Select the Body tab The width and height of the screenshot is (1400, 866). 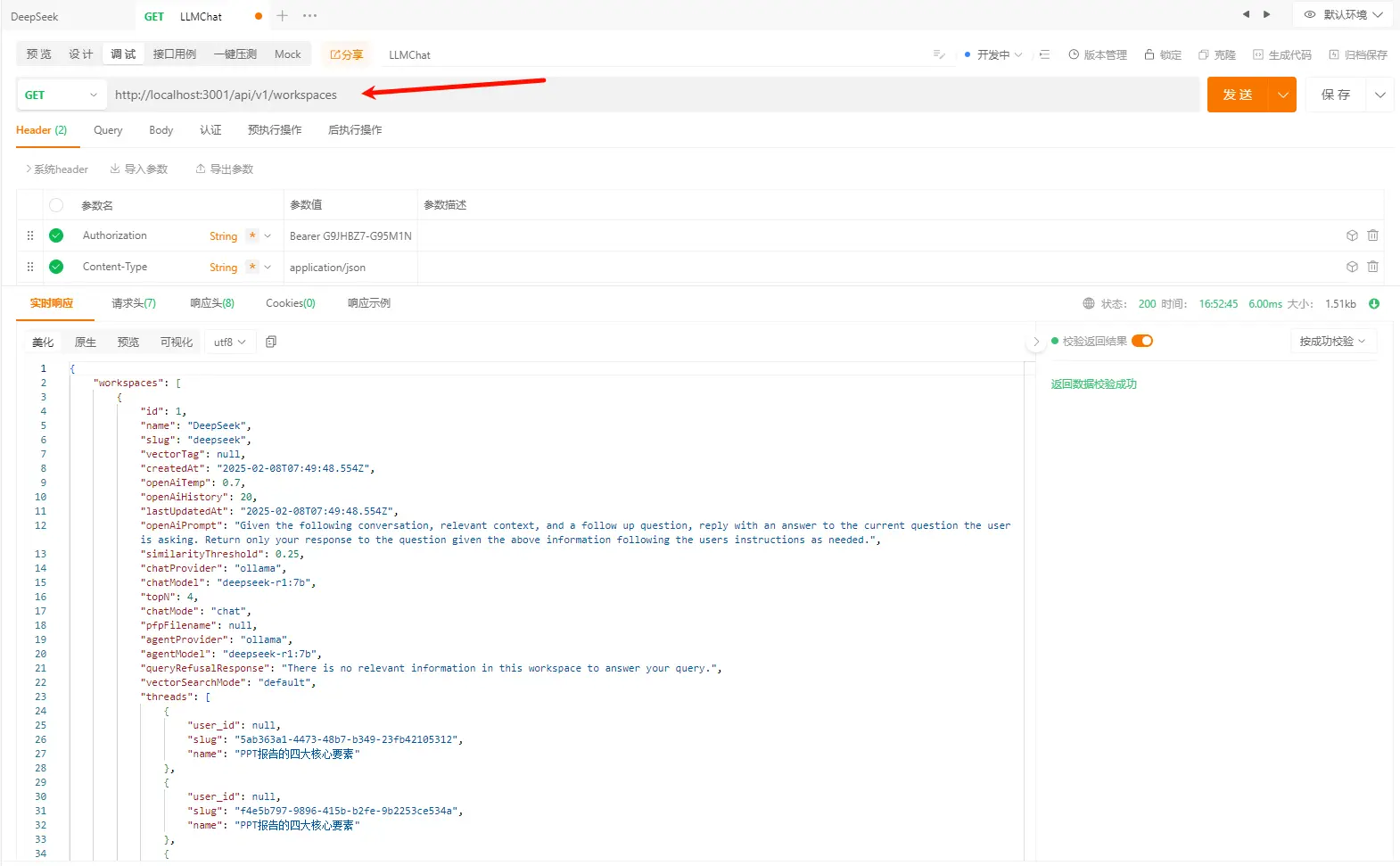(x=161, y=130)
